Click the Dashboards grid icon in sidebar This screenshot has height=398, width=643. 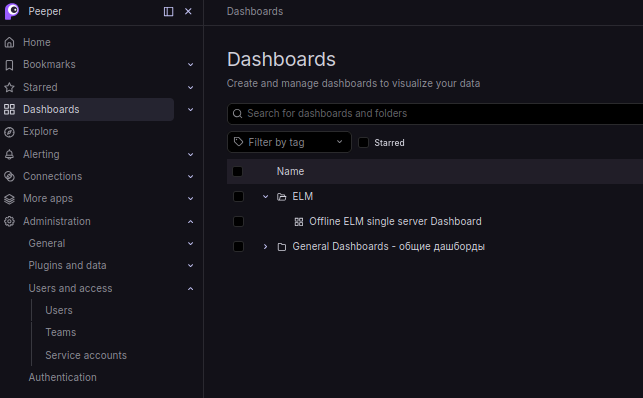(x=9, y=109)
